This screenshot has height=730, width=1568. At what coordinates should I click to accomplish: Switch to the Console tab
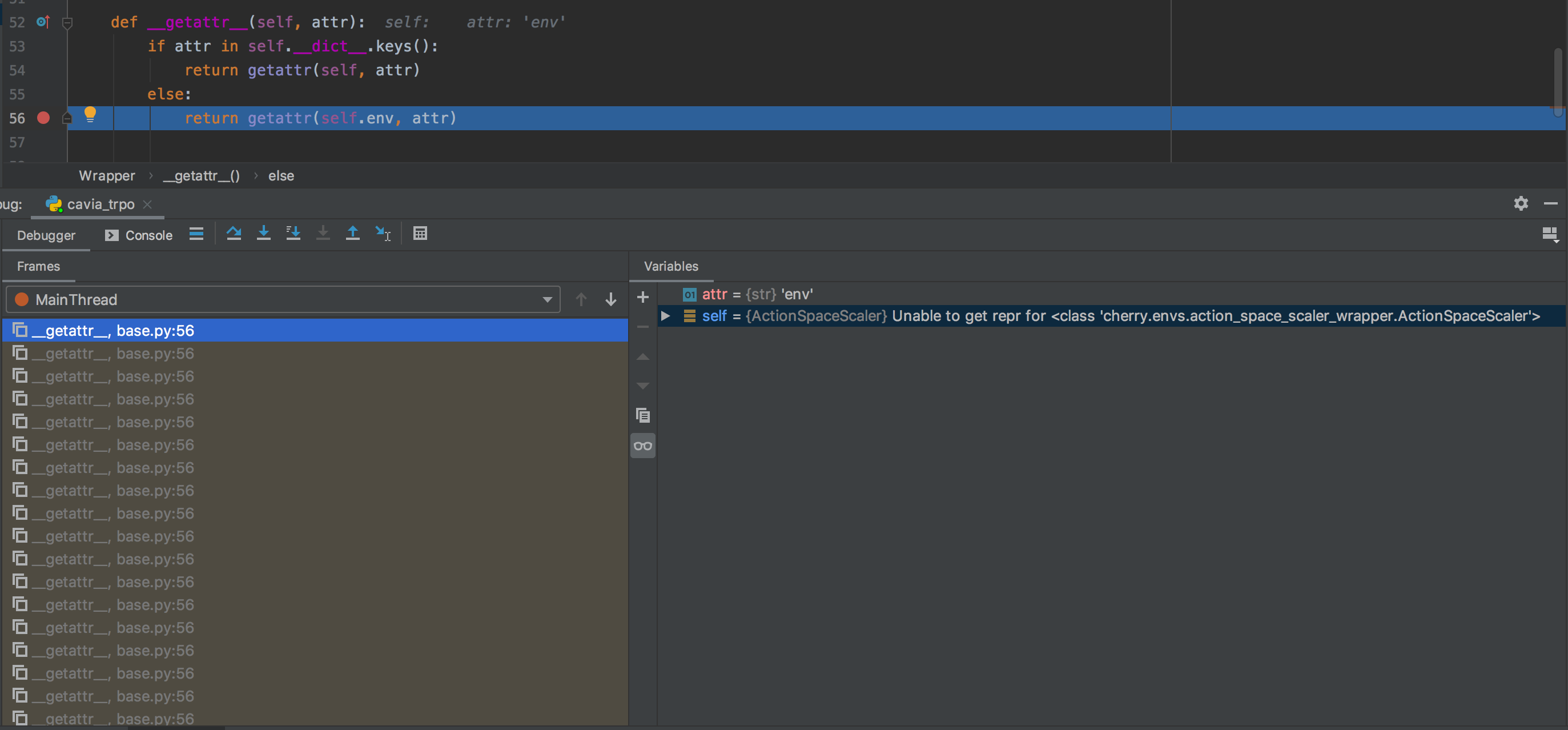[x=148, y=235]
